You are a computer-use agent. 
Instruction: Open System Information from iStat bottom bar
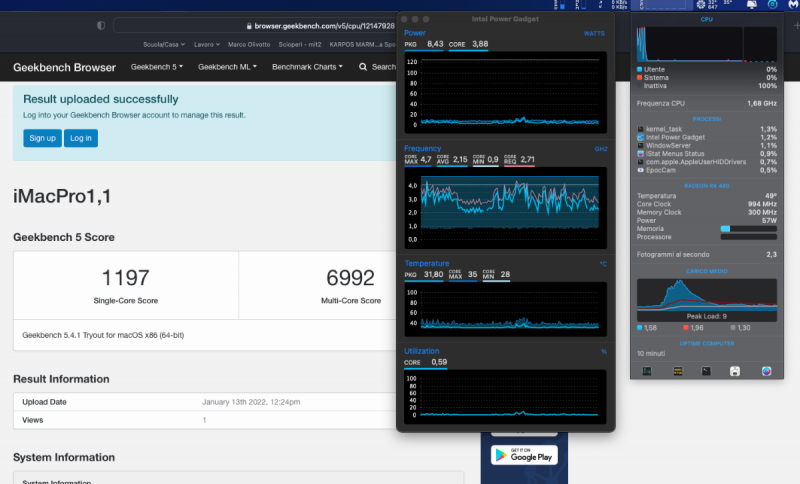[736, 371]
